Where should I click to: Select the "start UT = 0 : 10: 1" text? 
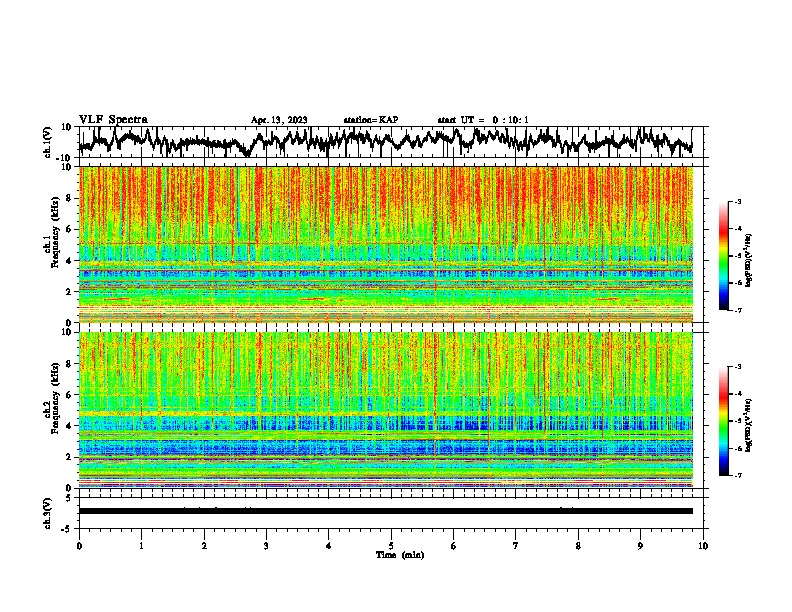point(483,120)
